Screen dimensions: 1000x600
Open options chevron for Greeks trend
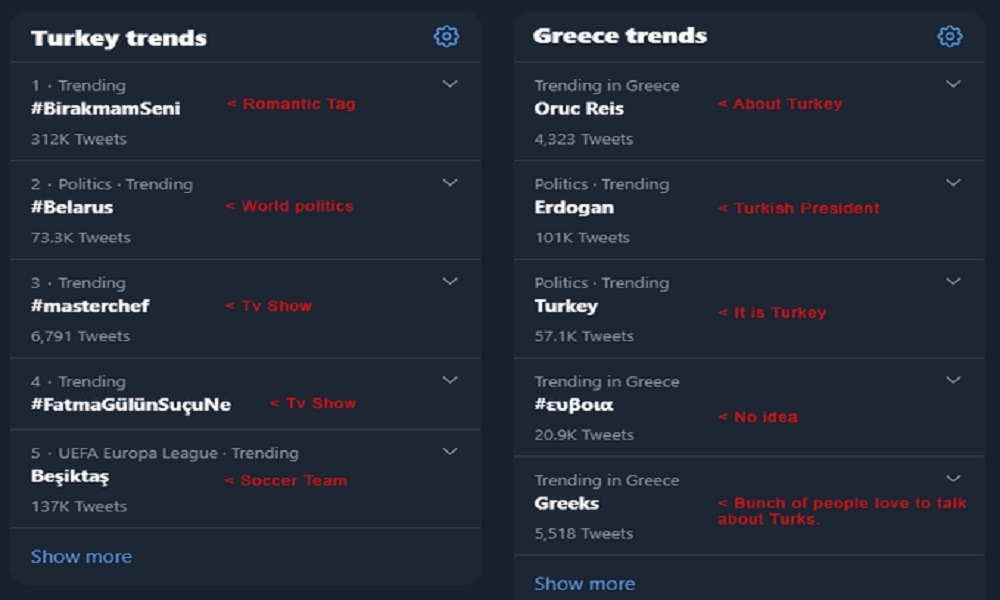pyautogui.click(x=953, y=479)
